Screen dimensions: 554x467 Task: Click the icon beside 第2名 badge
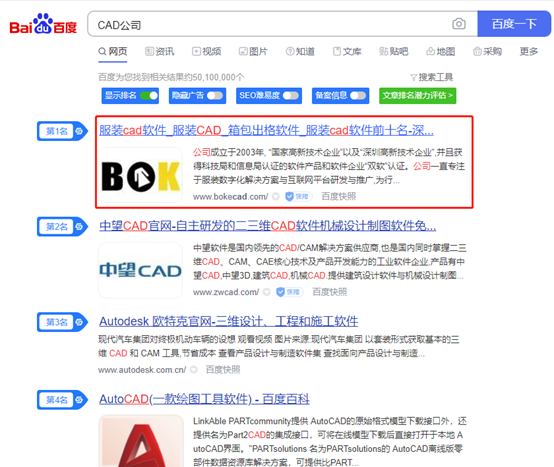pos(79,226)
